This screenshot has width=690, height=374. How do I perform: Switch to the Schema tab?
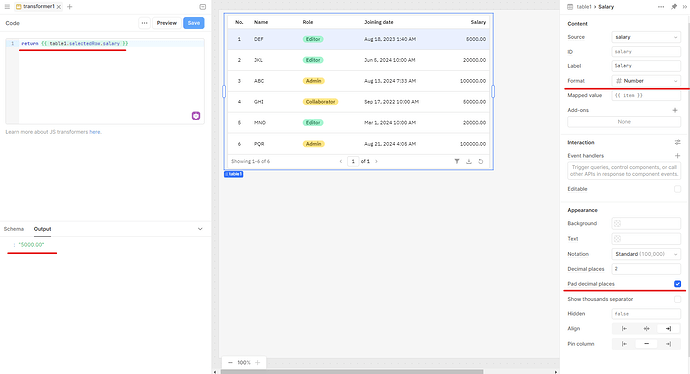click(14, 229)
